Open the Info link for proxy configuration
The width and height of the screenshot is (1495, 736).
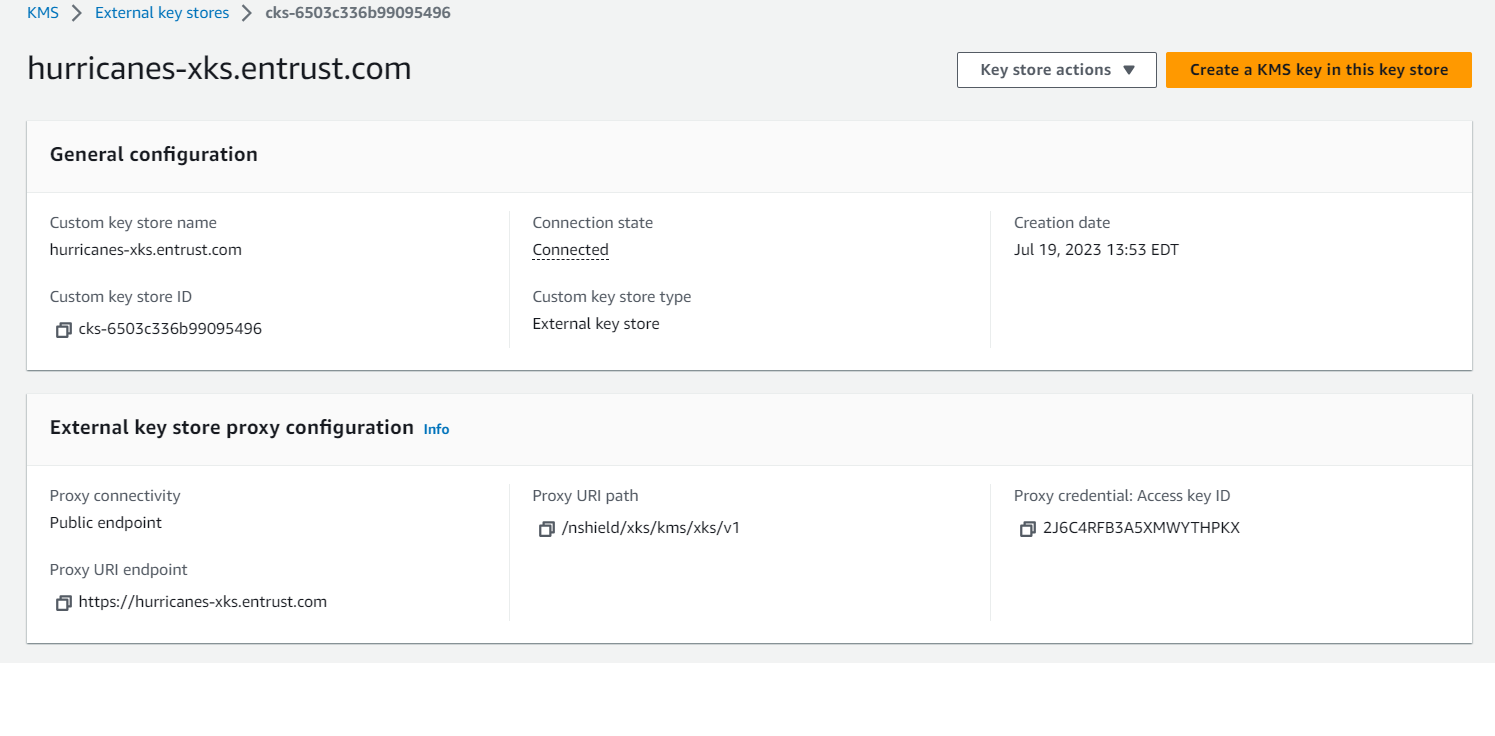tap(437, 429)
